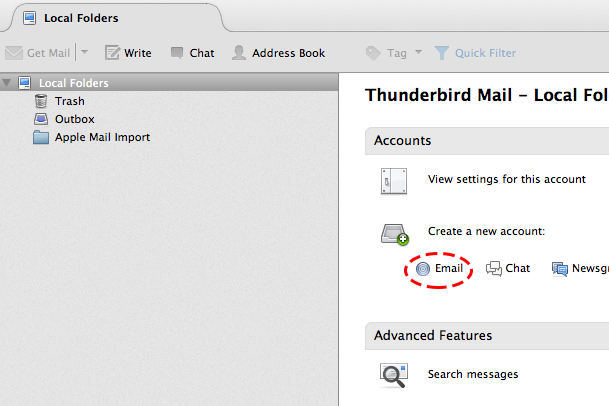Click the Newsgroups account icon

560,268
